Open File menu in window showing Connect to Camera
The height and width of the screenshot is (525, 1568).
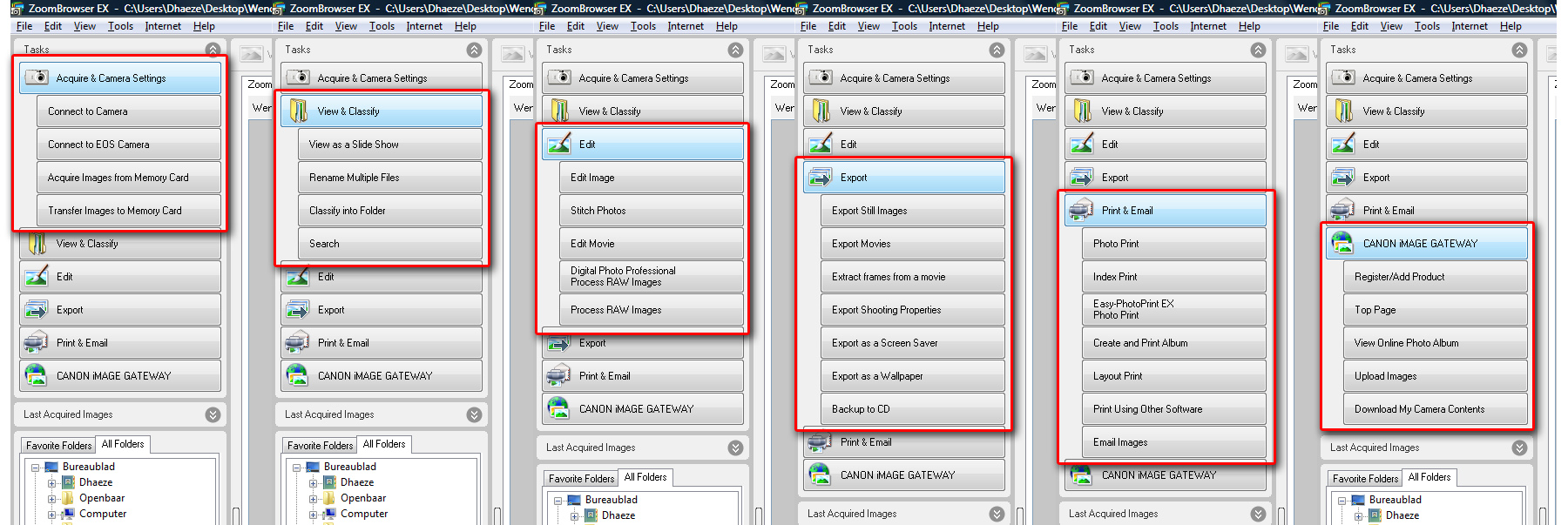pos(24,26)
